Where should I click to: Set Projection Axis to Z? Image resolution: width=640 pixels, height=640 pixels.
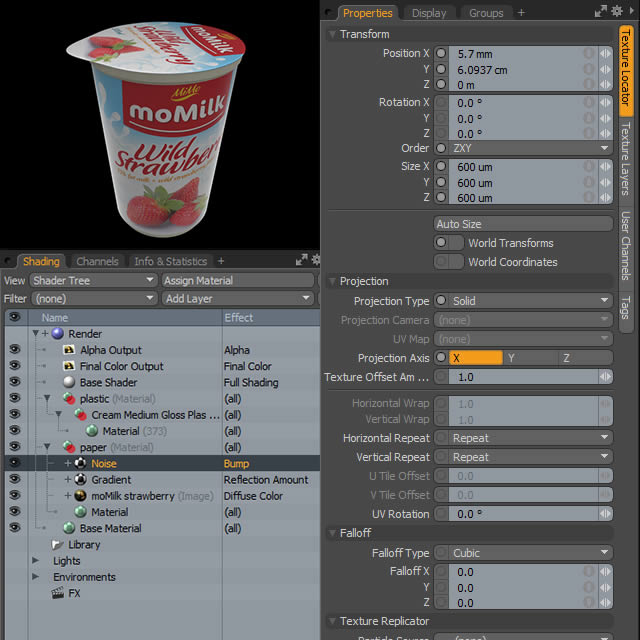(585, 358)
